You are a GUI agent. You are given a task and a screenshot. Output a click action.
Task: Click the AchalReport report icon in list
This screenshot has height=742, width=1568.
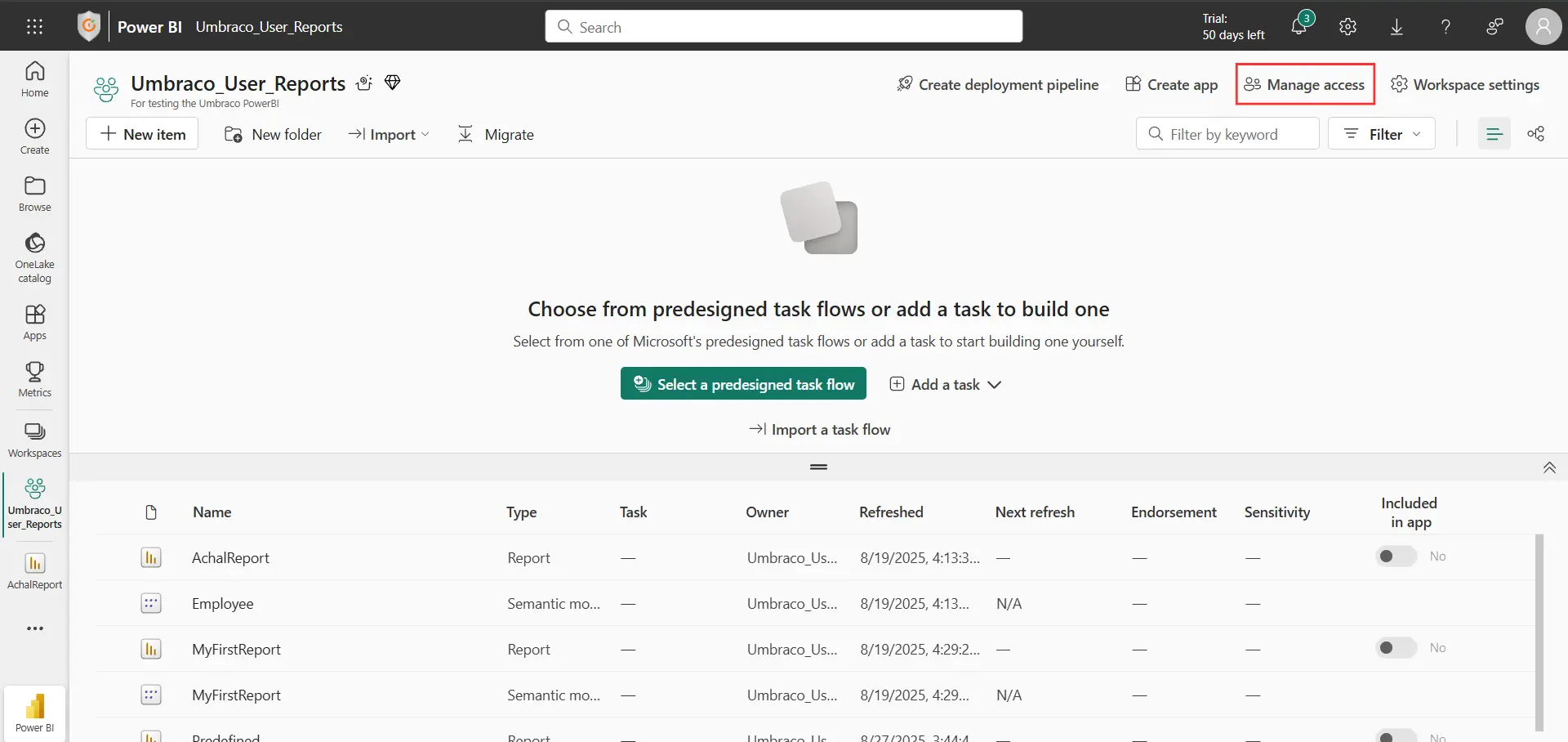151,557
